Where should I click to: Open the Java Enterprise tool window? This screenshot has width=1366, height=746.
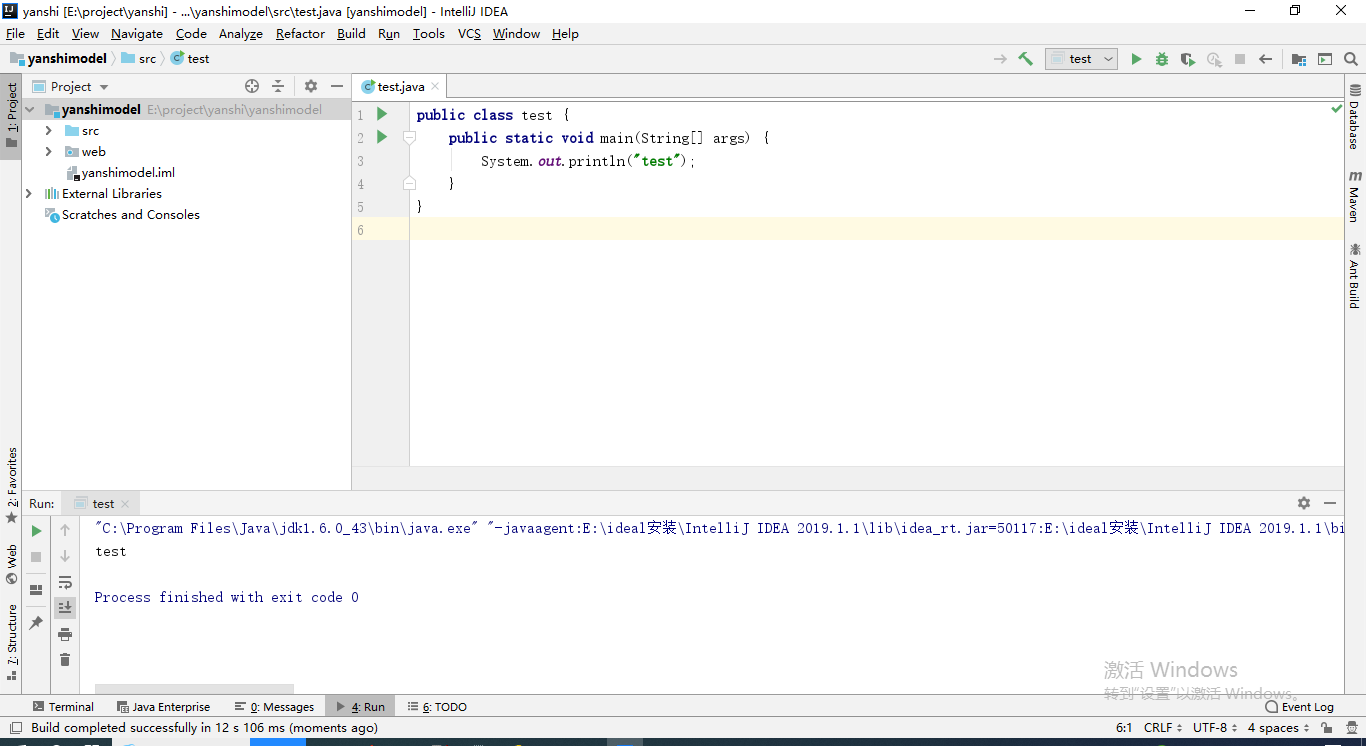coord(163,706)
